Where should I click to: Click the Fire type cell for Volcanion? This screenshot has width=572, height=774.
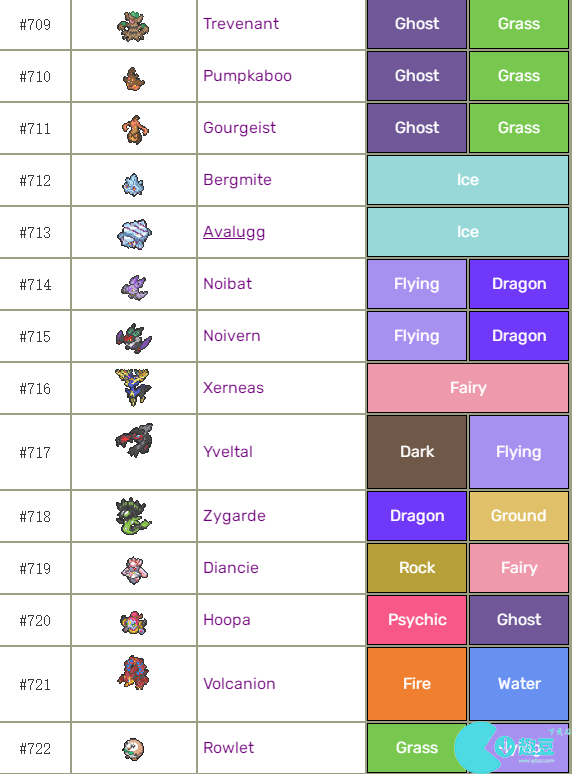coord(417,684)
